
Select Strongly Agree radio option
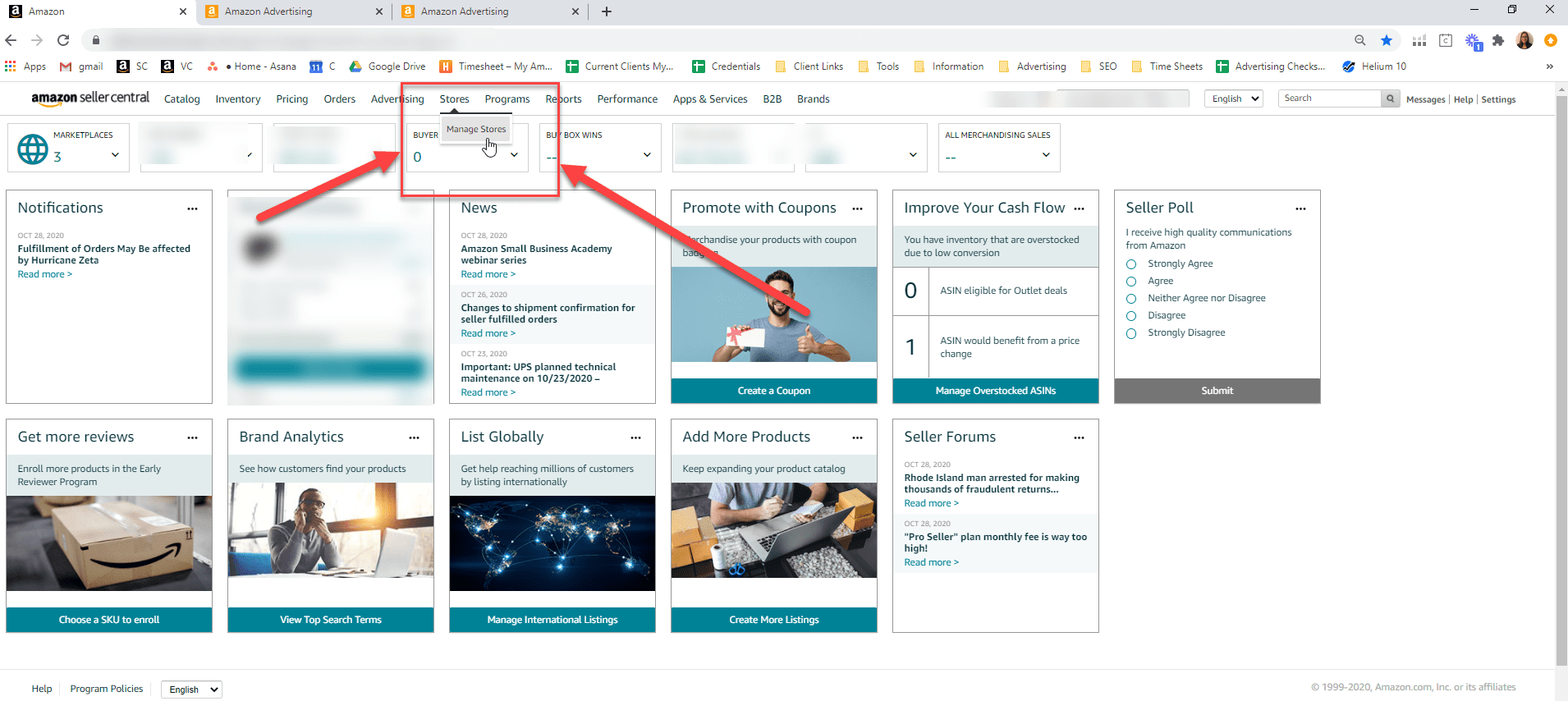(x=1131, y=264)
